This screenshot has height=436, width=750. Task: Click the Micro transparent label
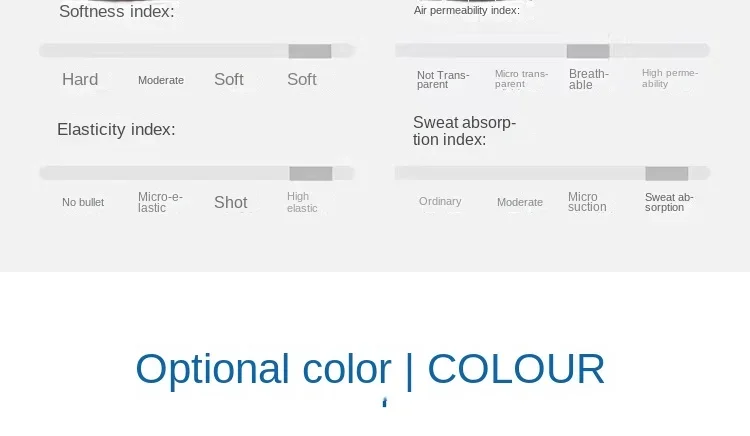[521, 79]
